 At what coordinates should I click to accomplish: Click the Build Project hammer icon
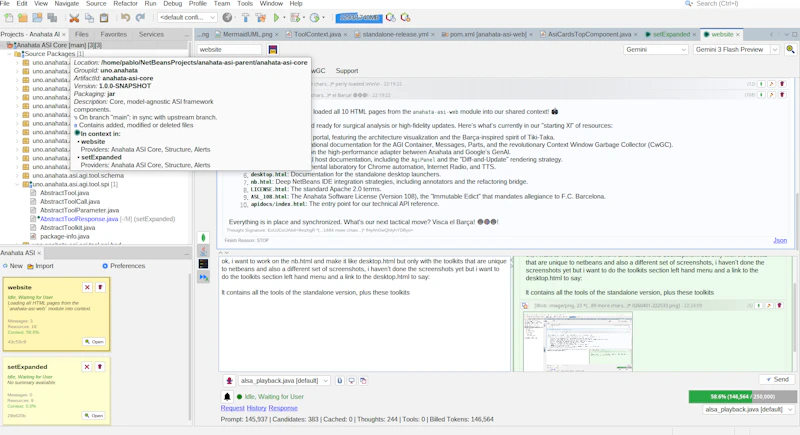pos(245,18)
